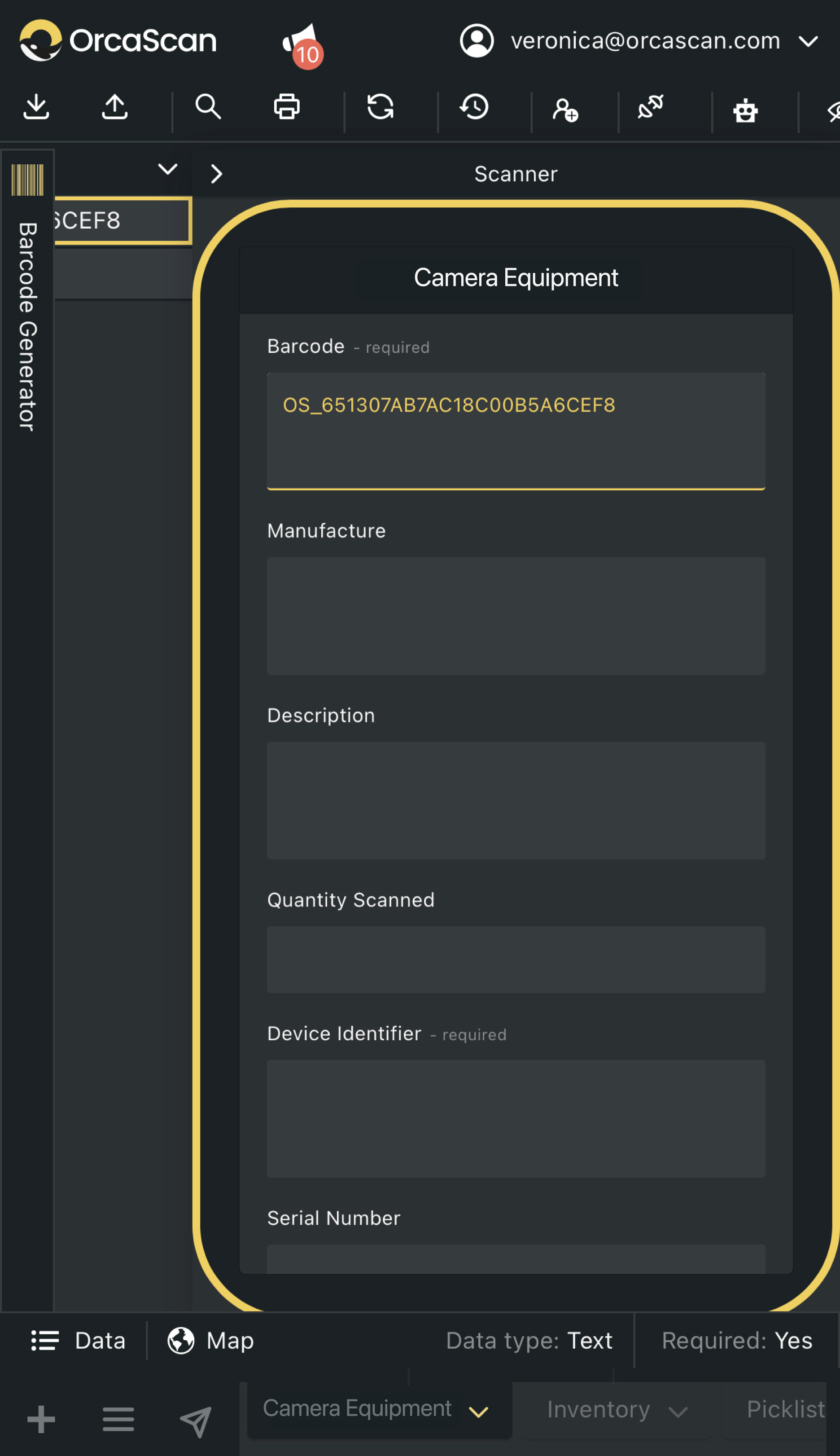Click the barcode icon in sidebar
Screen dimensions: 840x1456
tap(27, 180)
